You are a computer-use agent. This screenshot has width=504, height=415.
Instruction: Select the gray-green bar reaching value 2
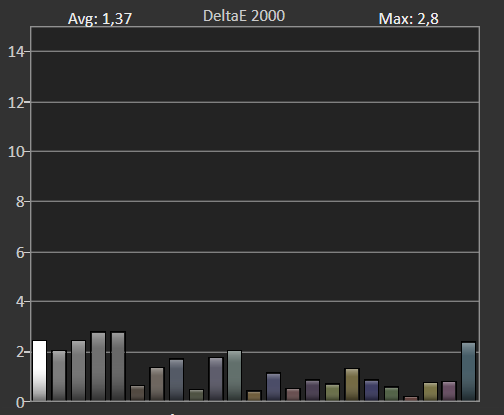[x=234, y=375]
